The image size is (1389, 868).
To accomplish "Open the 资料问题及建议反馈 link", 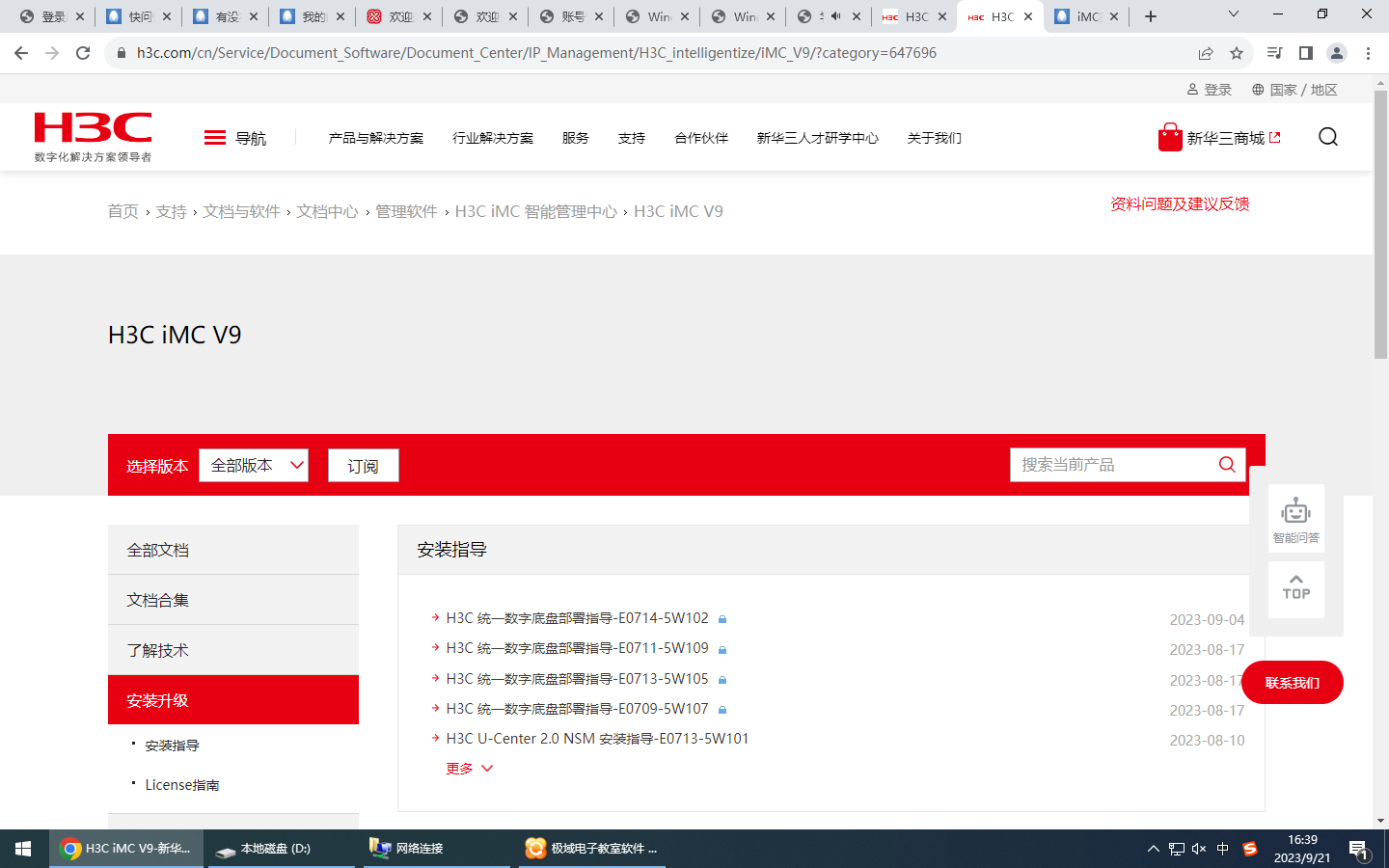I will coord(1180,203).
